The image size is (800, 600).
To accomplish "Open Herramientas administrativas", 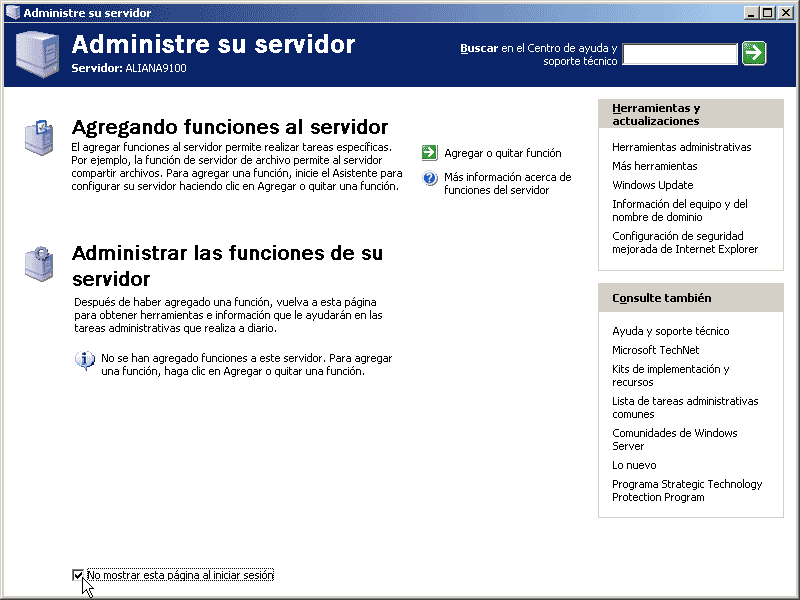I will pyautogui.click(x=681, y=147).
